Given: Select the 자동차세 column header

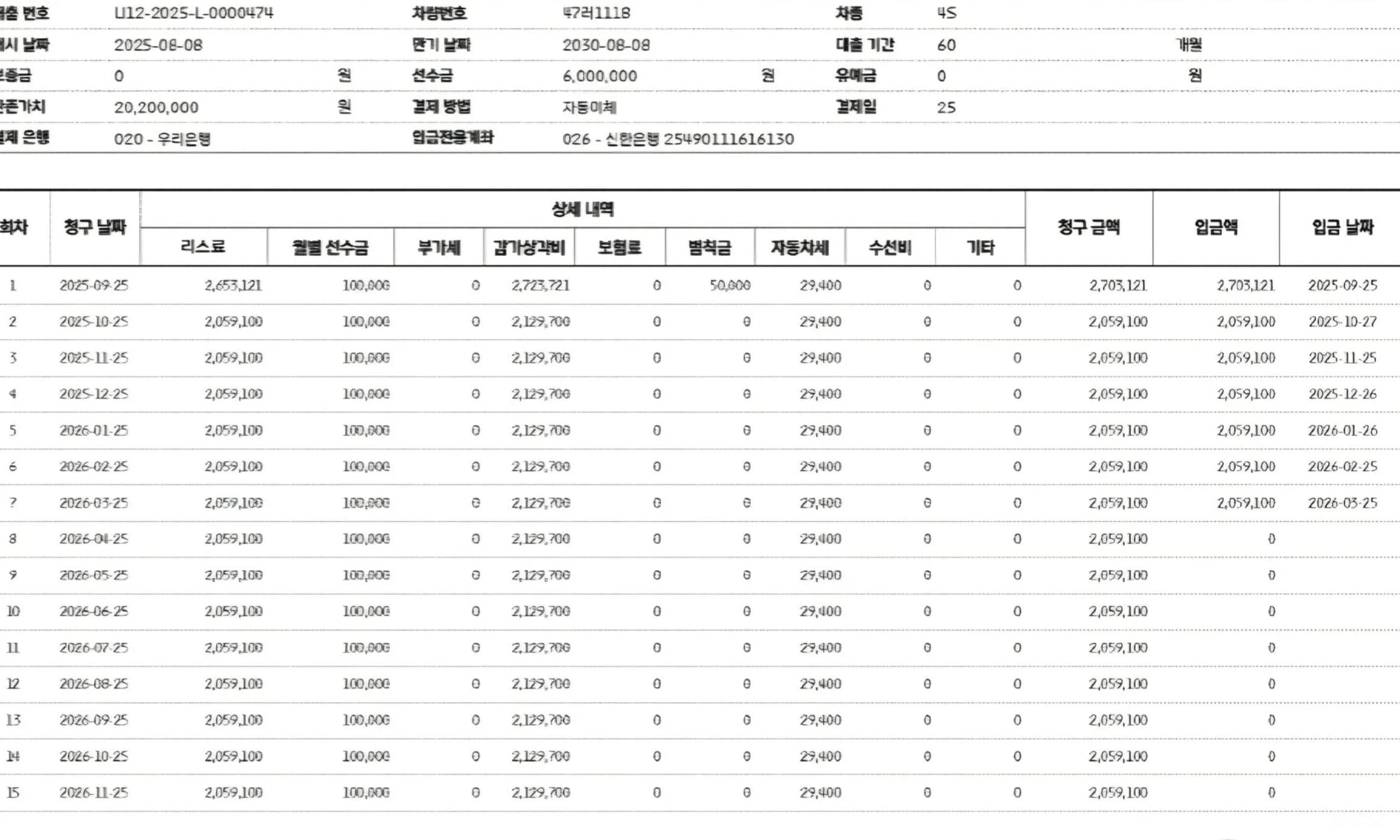Looking at the screenshot, I should click(800, 247).
